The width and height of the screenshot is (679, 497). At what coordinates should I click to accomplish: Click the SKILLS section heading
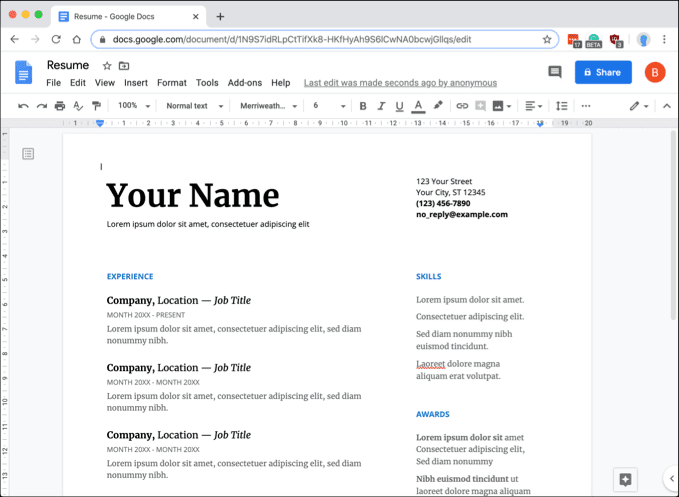pyautogui.click(x=429, y=276)
